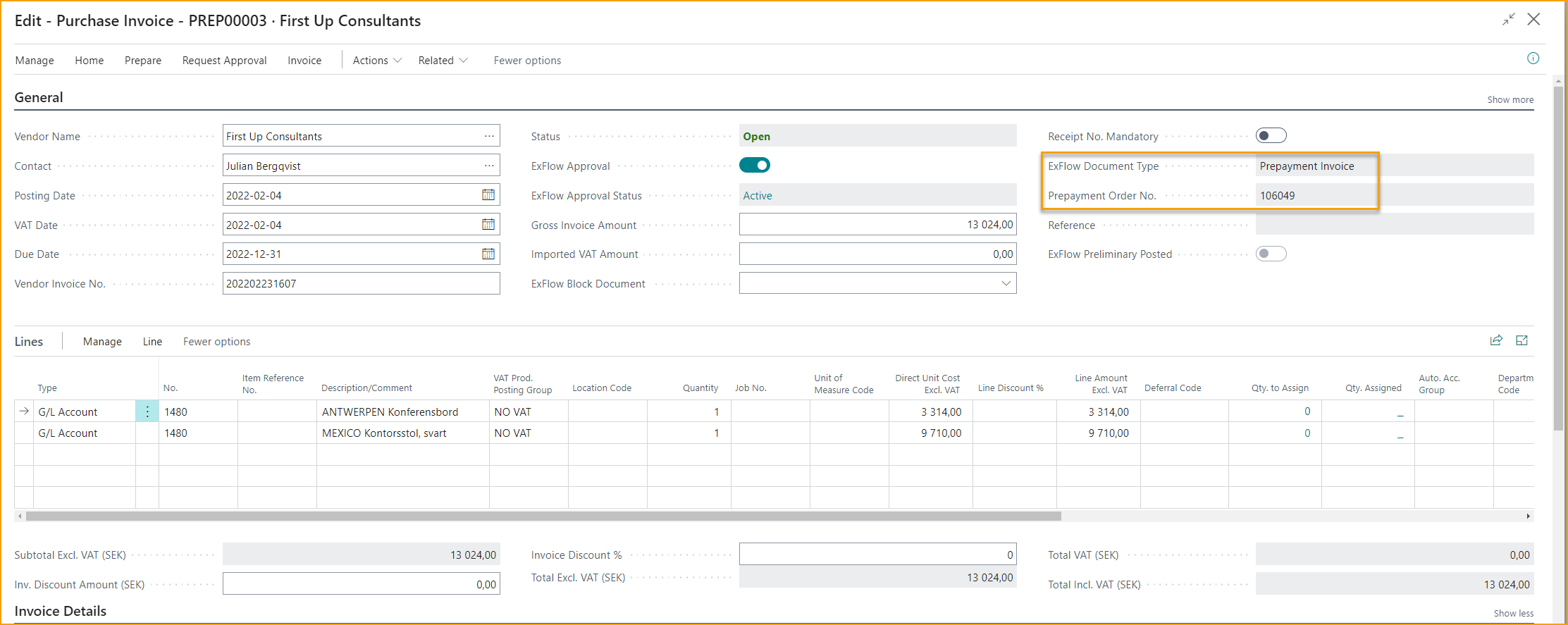1568x625 pixels.
Task: Click the Description/Comment column header
Action: coord(366,388)
